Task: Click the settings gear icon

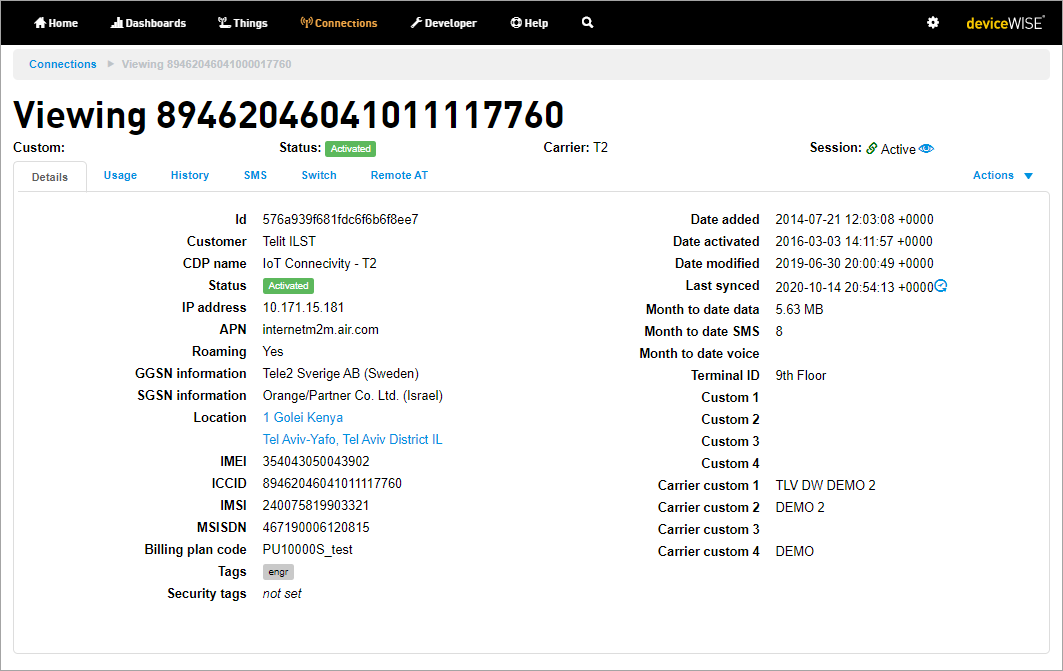Action: click(x=933, y=22)
